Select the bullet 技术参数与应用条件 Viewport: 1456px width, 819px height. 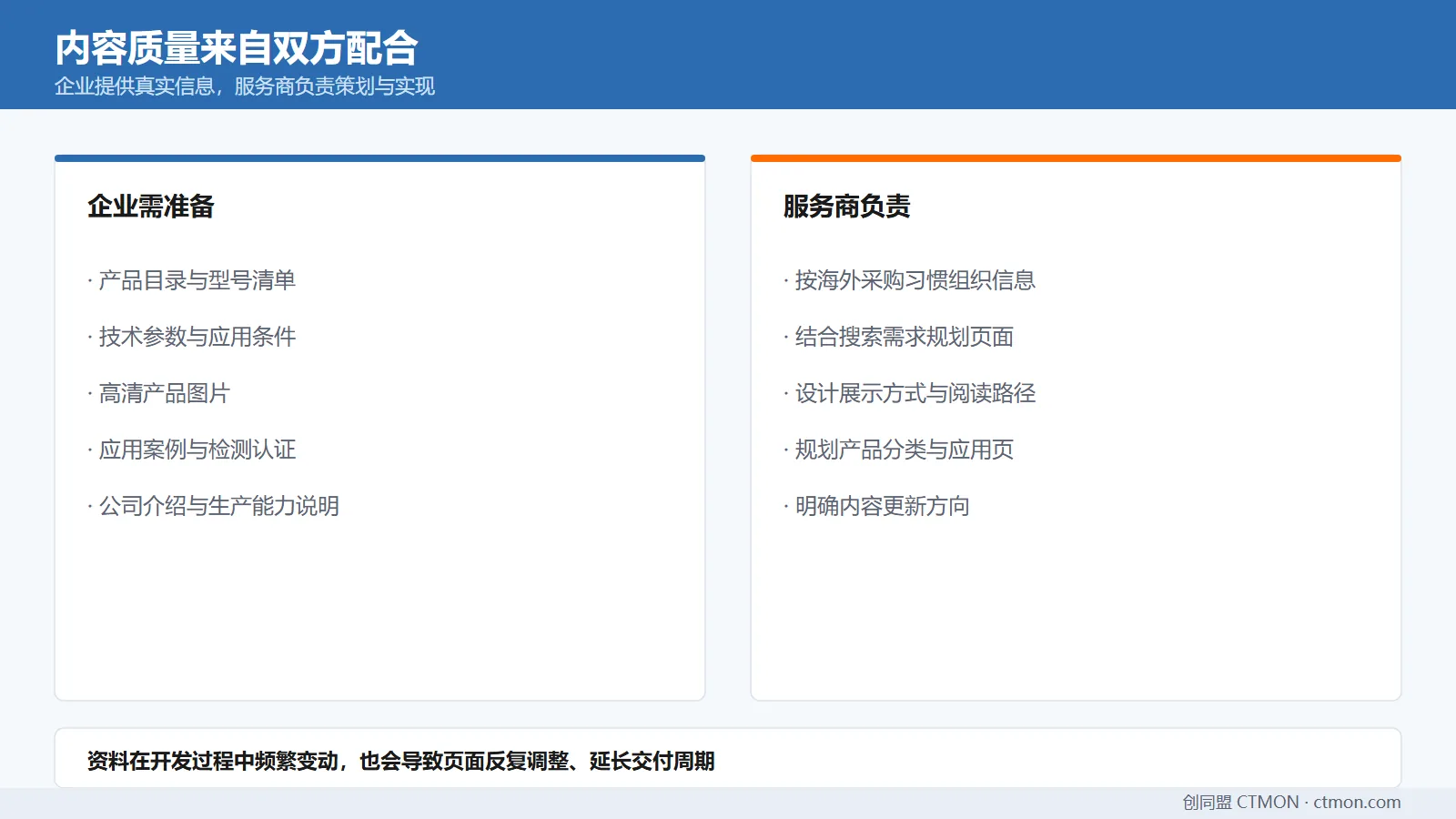(x=192, y=337)
